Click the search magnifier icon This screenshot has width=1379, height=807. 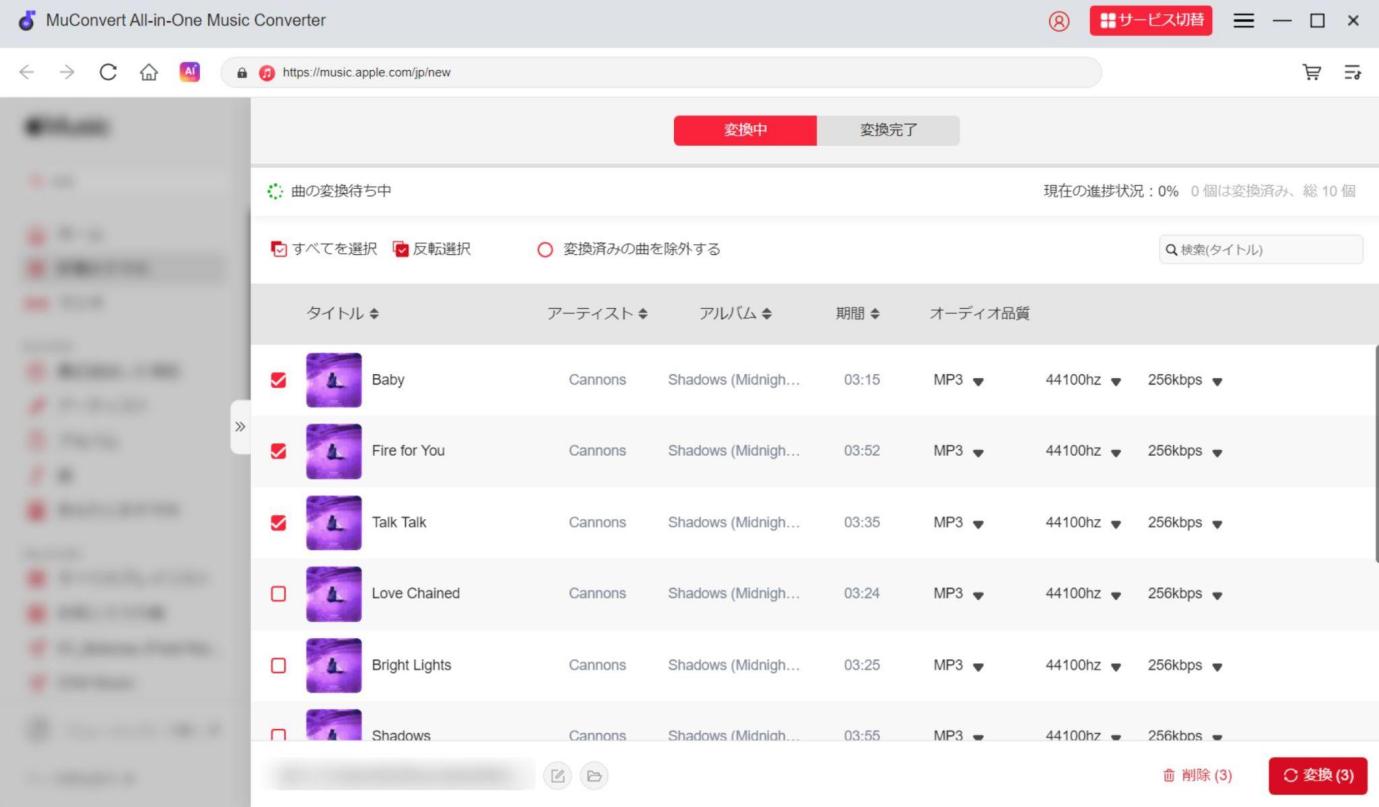tap(1172, 250)
